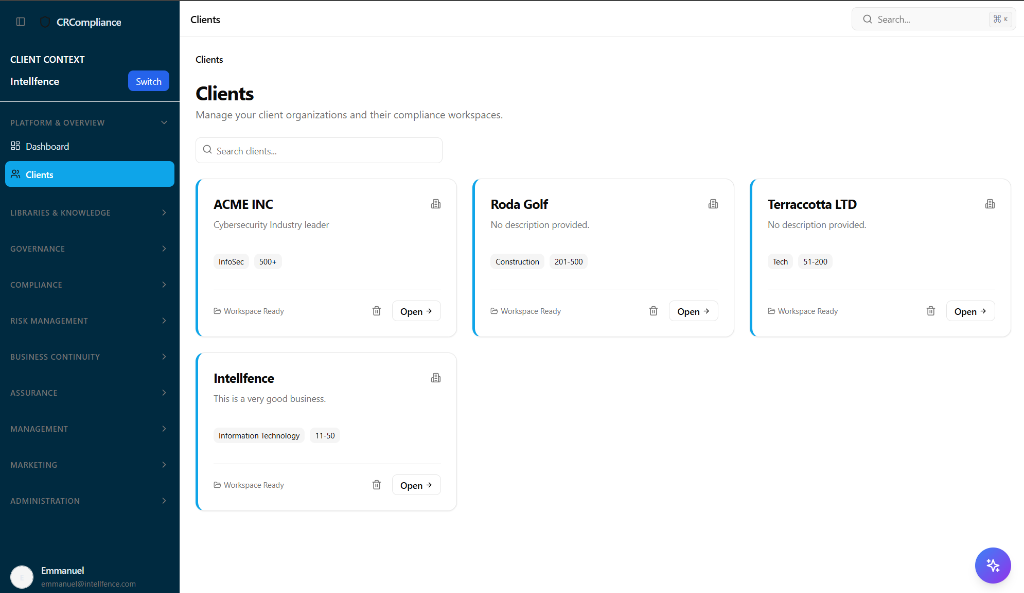Expand the Governance sidebar section
This screenshot has width=1024, height=593.
[x=89, y=249]
